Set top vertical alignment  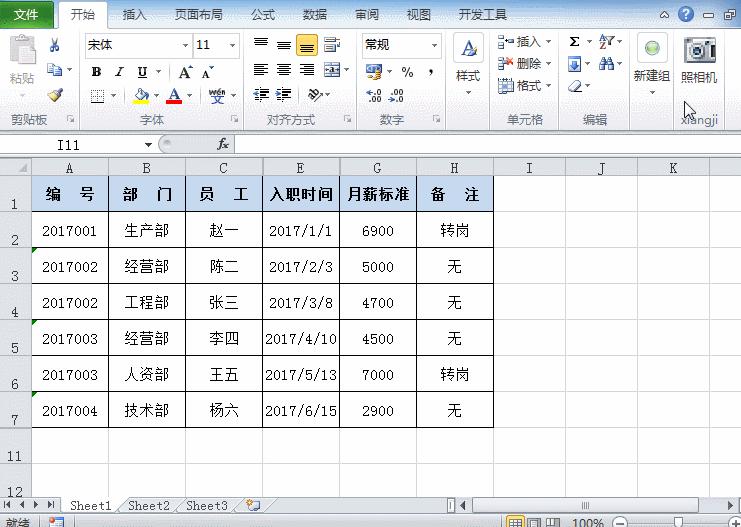[x=261, y=45]
